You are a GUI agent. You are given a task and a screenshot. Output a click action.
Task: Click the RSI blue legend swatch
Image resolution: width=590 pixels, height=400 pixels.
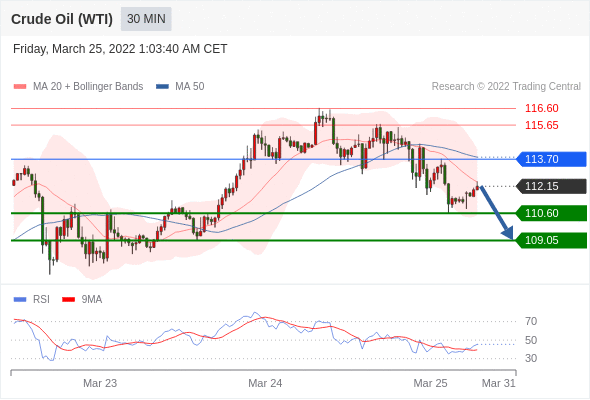click(x=20, y=300)
